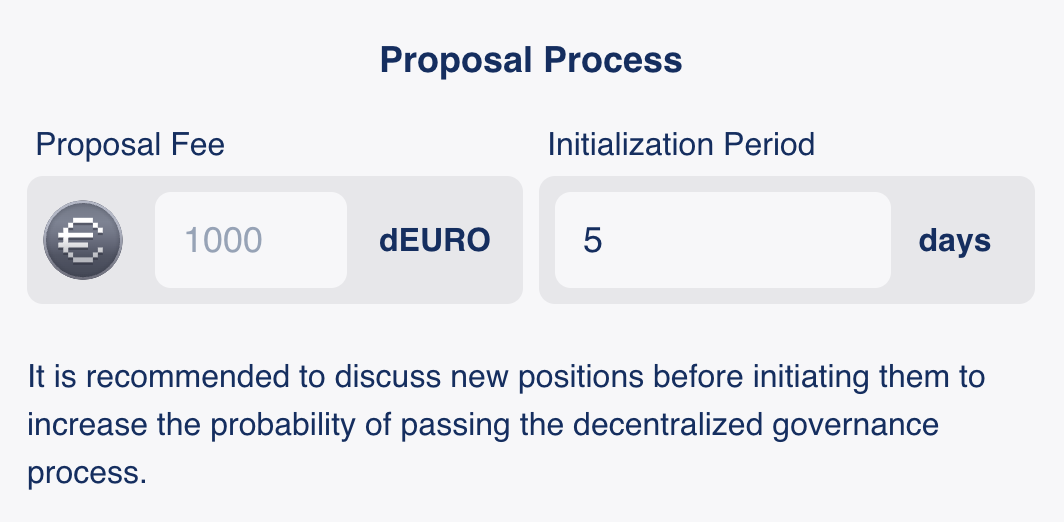Image resolution: width=1064 pixels, height=522 pixels.
Task: Focus the Proposal Fee input field
Action: pyautogui.click(x=251, y=240)
